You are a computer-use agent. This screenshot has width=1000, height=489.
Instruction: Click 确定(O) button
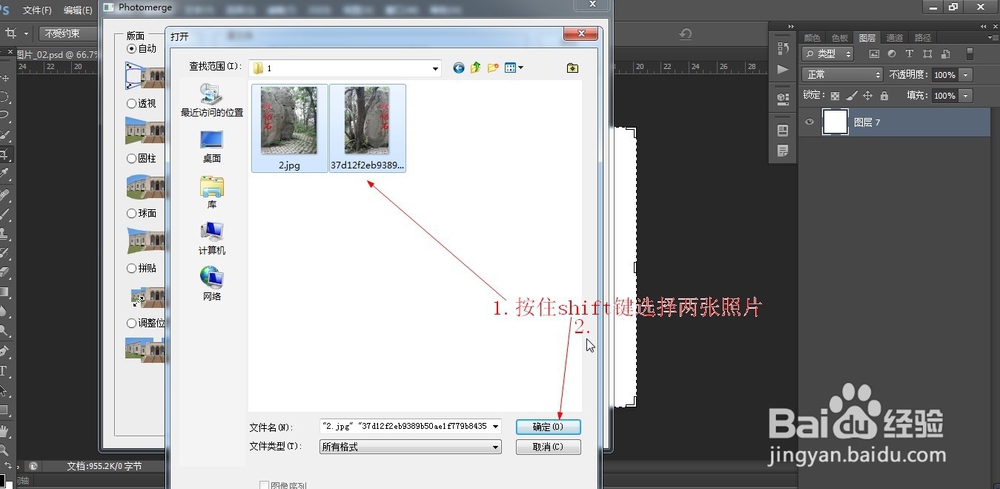click(548, 427)
